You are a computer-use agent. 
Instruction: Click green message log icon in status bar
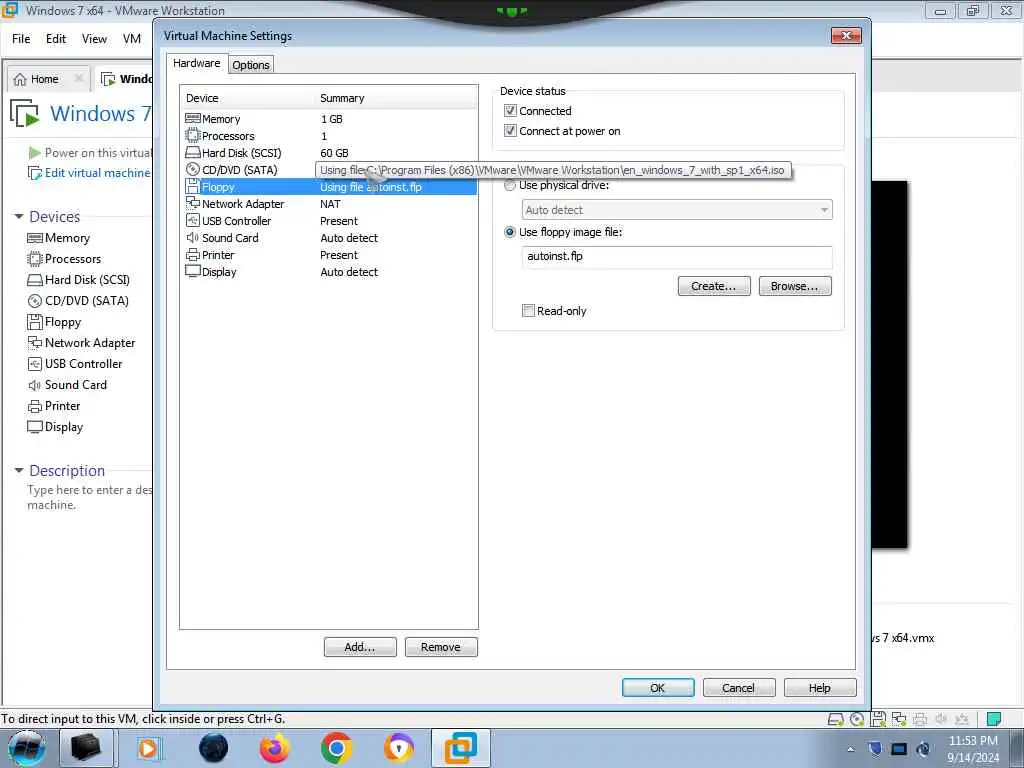point(994,719)
